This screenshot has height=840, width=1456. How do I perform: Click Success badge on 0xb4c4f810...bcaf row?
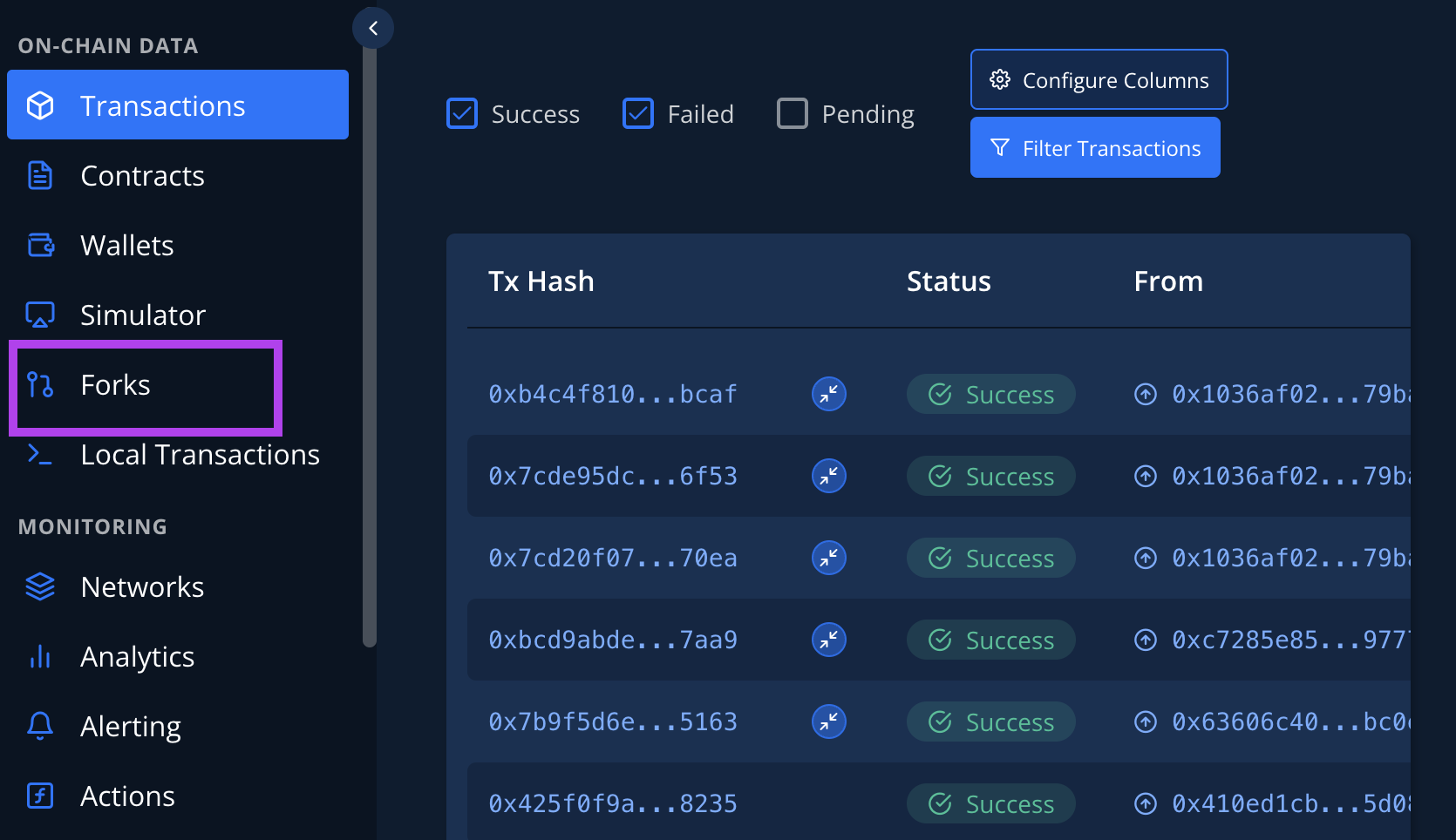tap(990, 394)
